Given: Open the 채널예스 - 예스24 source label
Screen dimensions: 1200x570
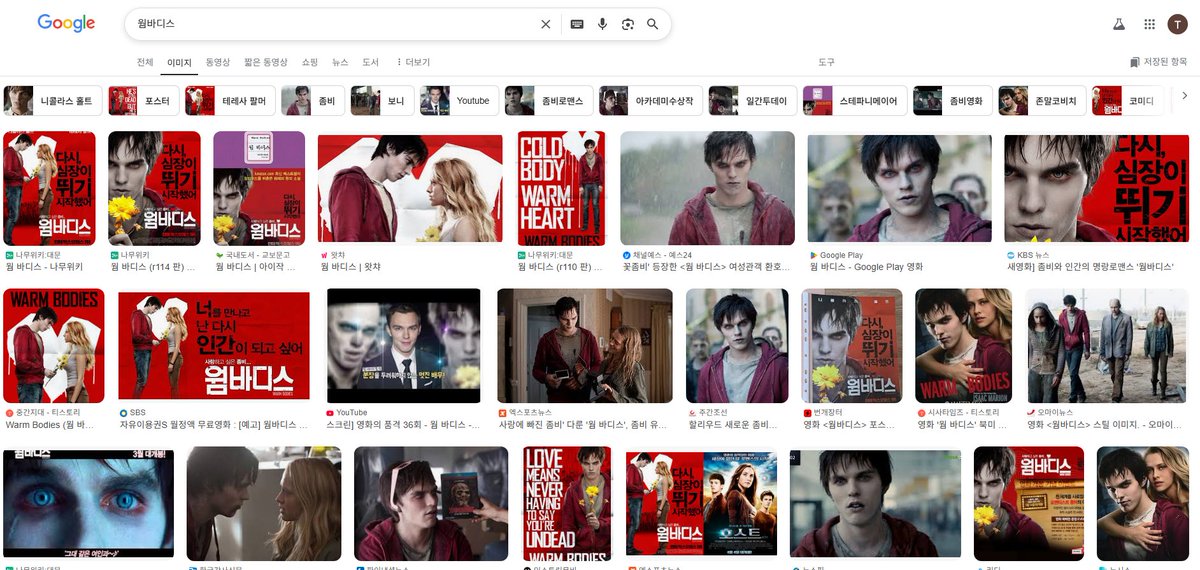Looking at the screenshot, I should (656, 255).
